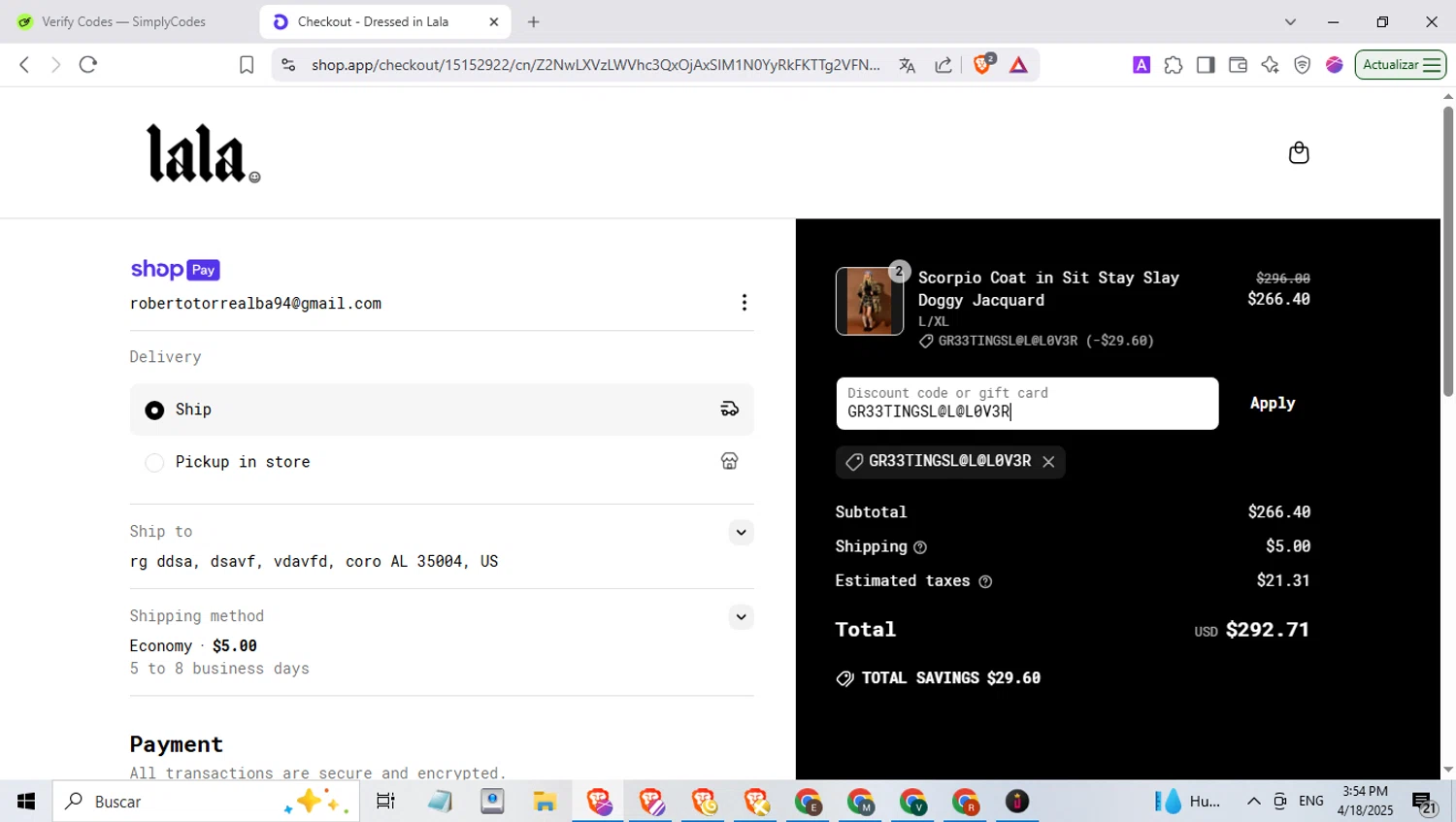Viewport: 1456px width, 822px height.
Task: Open the Brave Wallet icon
Action: [1238, 65]
